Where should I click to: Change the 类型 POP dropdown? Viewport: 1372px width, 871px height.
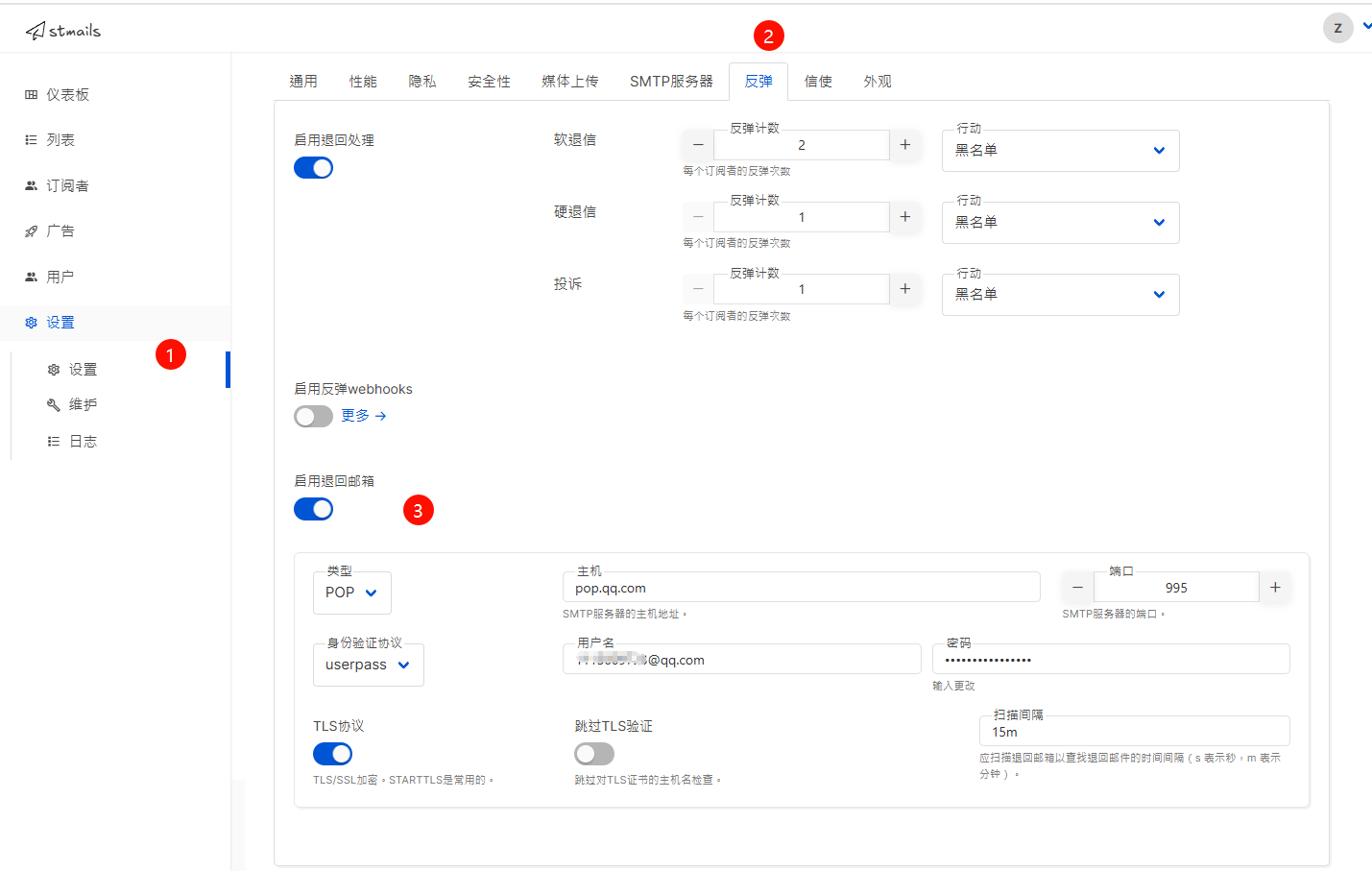click(x=351, y=593)
